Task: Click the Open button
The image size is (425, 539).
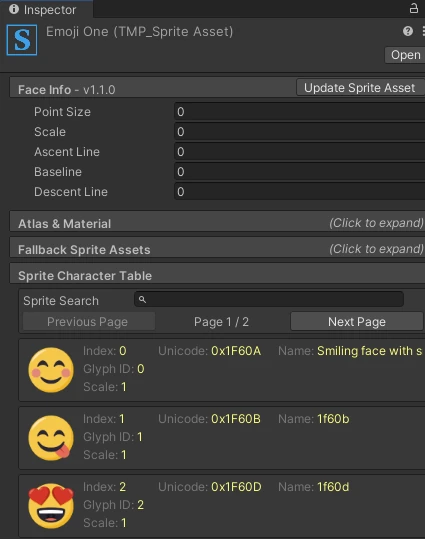Action: [405, 55]
